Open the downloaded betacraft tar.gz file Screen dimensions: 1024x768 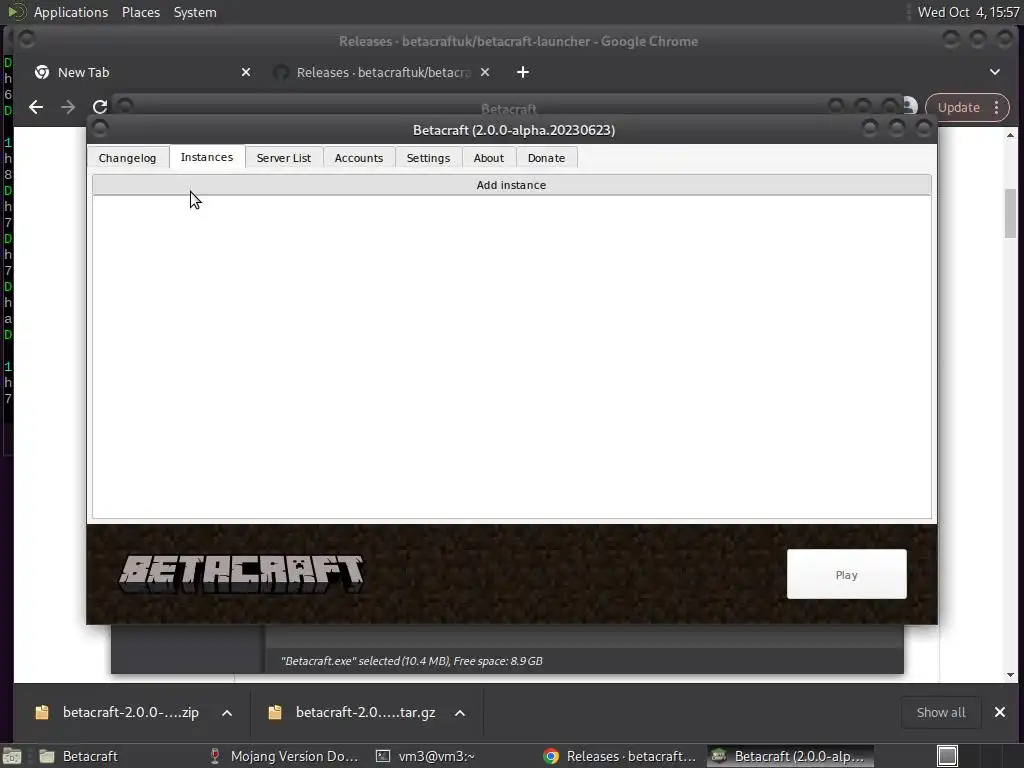point(365,712)
